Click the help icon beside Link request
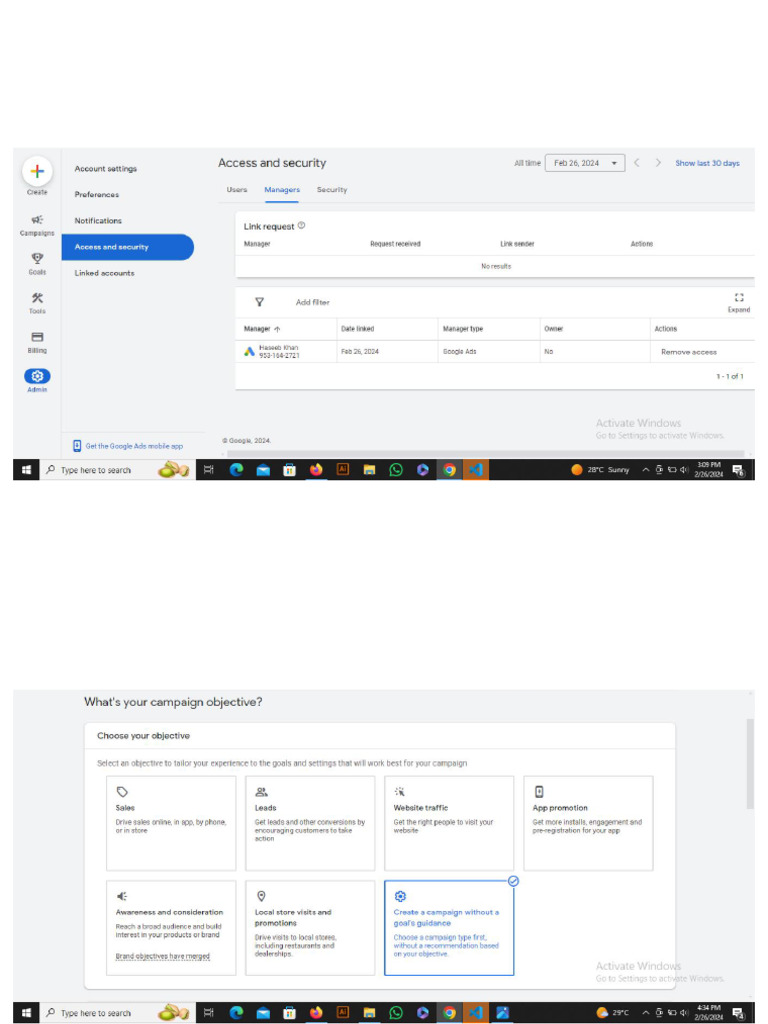 pyautogui.click(x=301, y=225)
